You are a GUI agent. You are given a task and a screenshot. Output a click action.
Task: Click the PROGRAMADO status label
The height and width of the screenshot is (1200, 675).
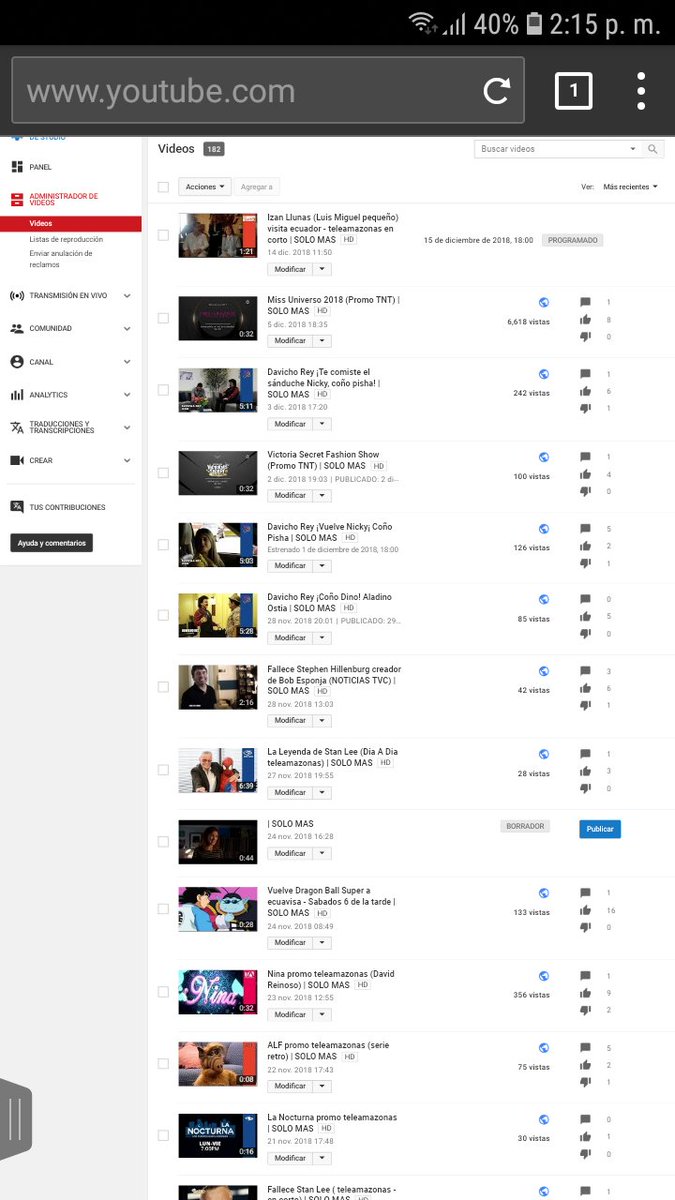click(x=573, y=240)
